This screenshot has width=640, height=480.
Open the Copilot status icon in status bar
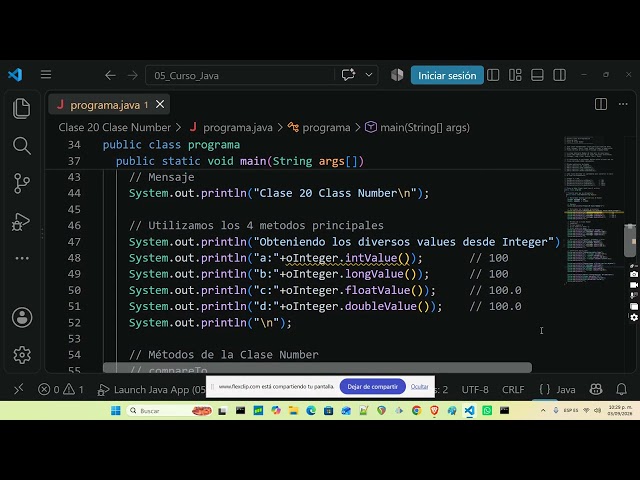596,389
